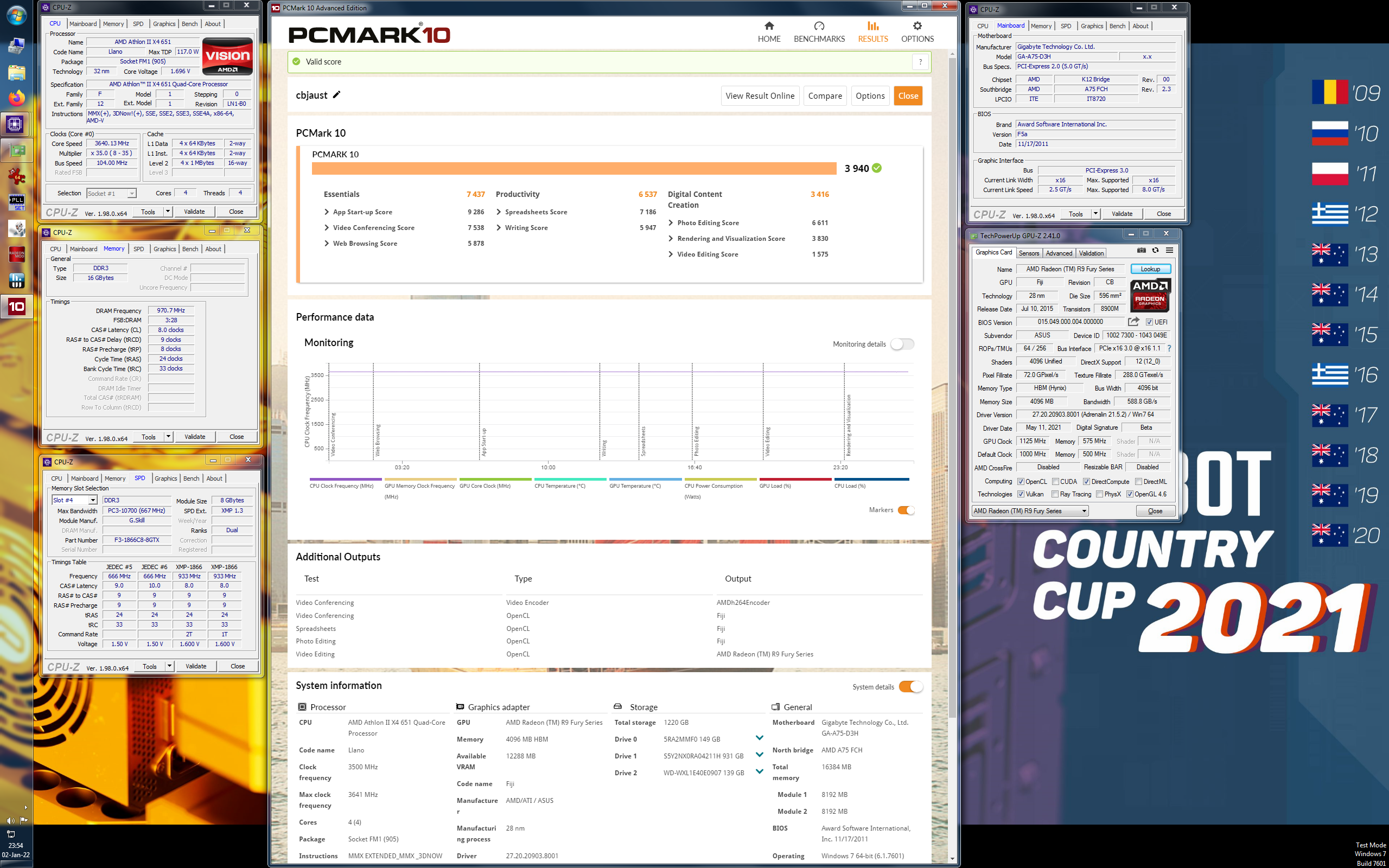Open the HWBOT robot taskbar icon

(x=16, y=228)
